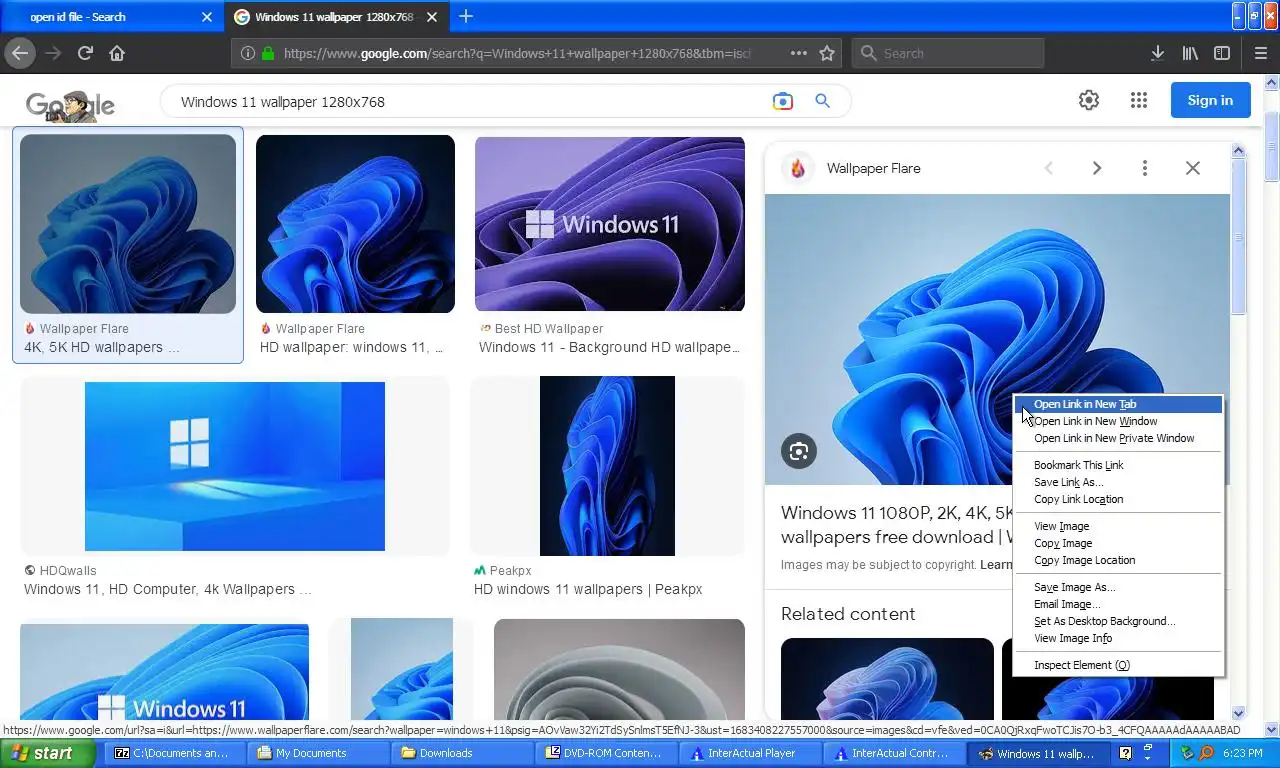Switch to My Documents taskbar item
This screenshot has width=1280, height=768.
[318, 753]
